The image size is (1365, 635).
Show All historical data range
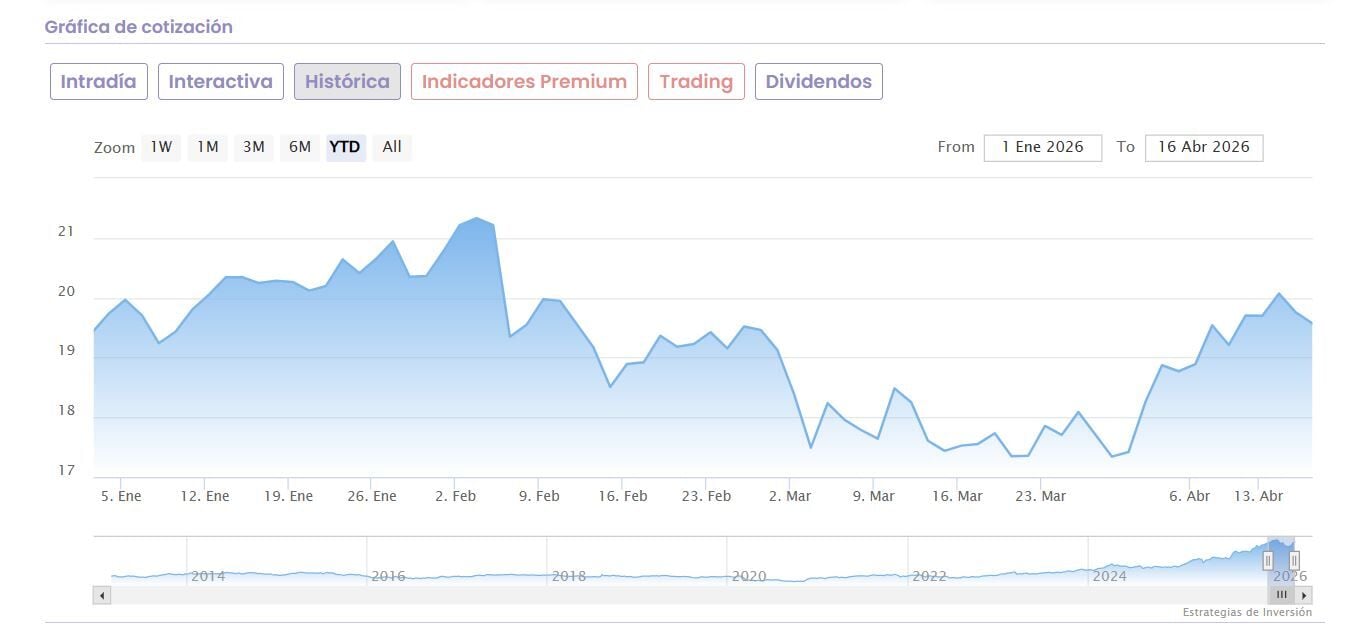tap(392, 147)
